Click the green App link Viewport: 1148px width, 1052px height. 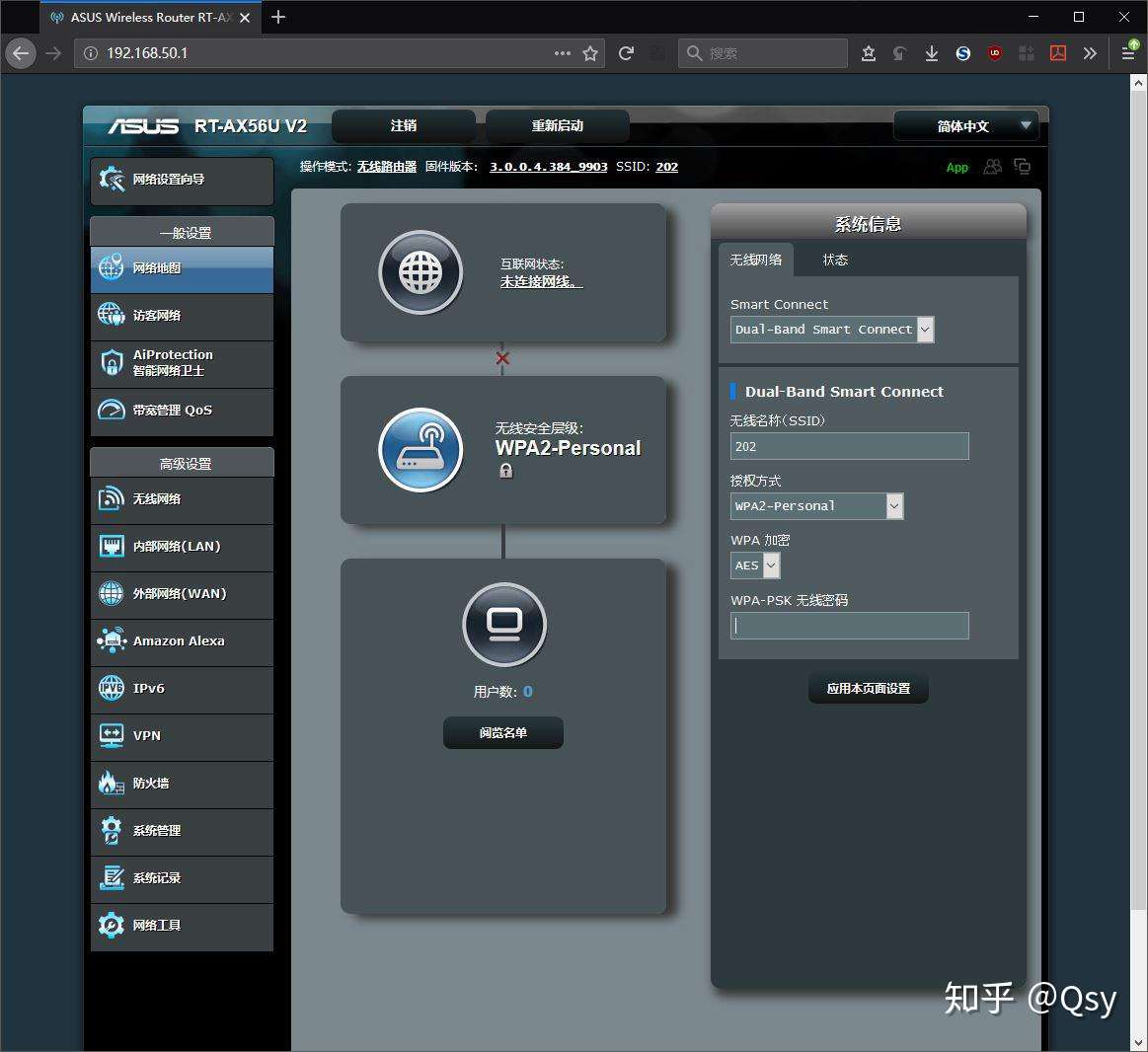[x=957, y=168]
